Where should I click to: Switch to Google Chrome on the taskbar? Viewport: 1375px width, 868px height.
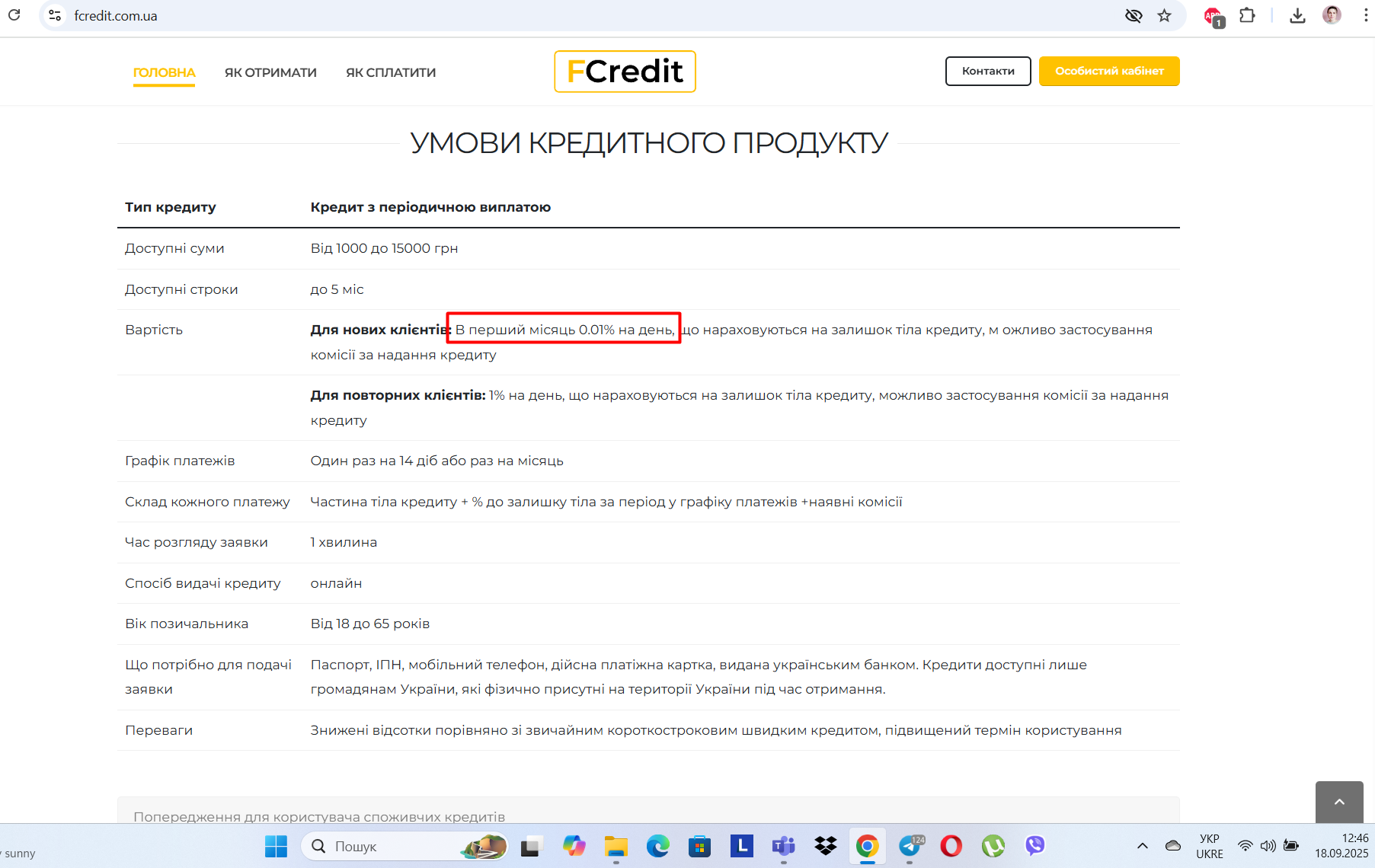click(867, 846)
